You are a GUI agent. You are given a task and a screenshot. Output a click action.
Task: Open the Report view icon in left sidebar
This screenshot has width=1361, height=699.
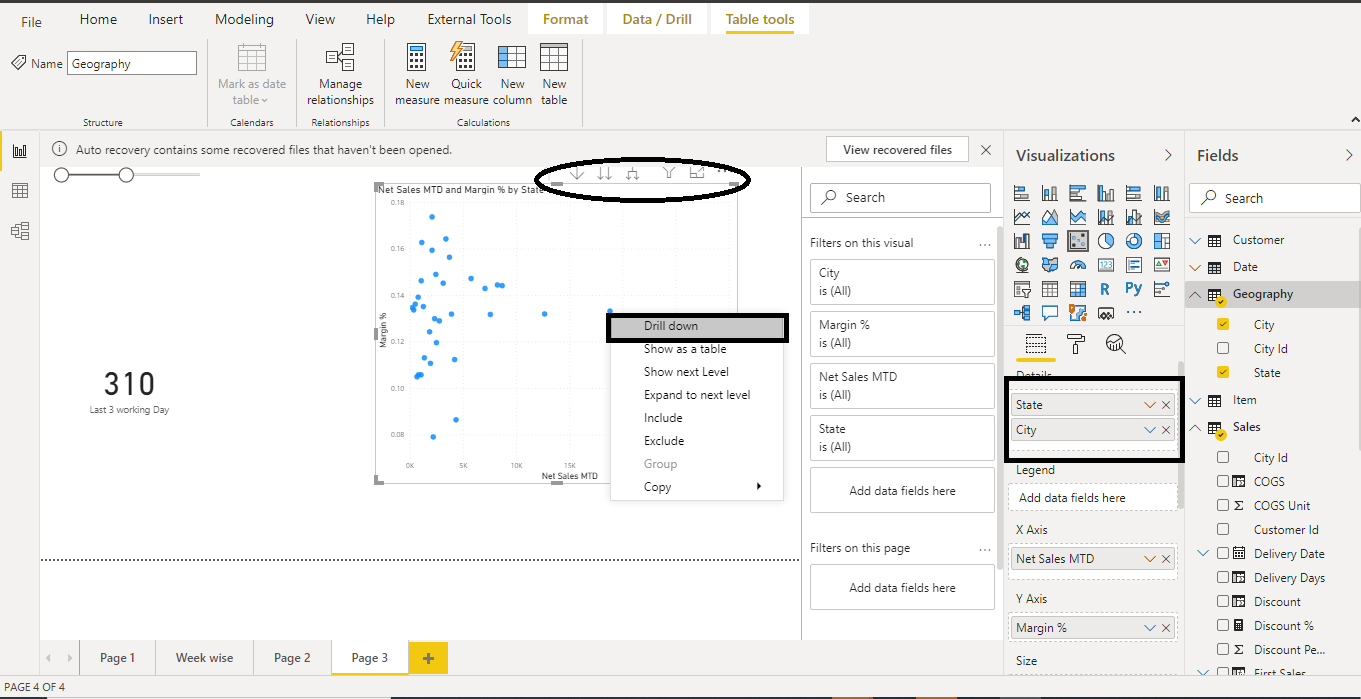point(19,151)
